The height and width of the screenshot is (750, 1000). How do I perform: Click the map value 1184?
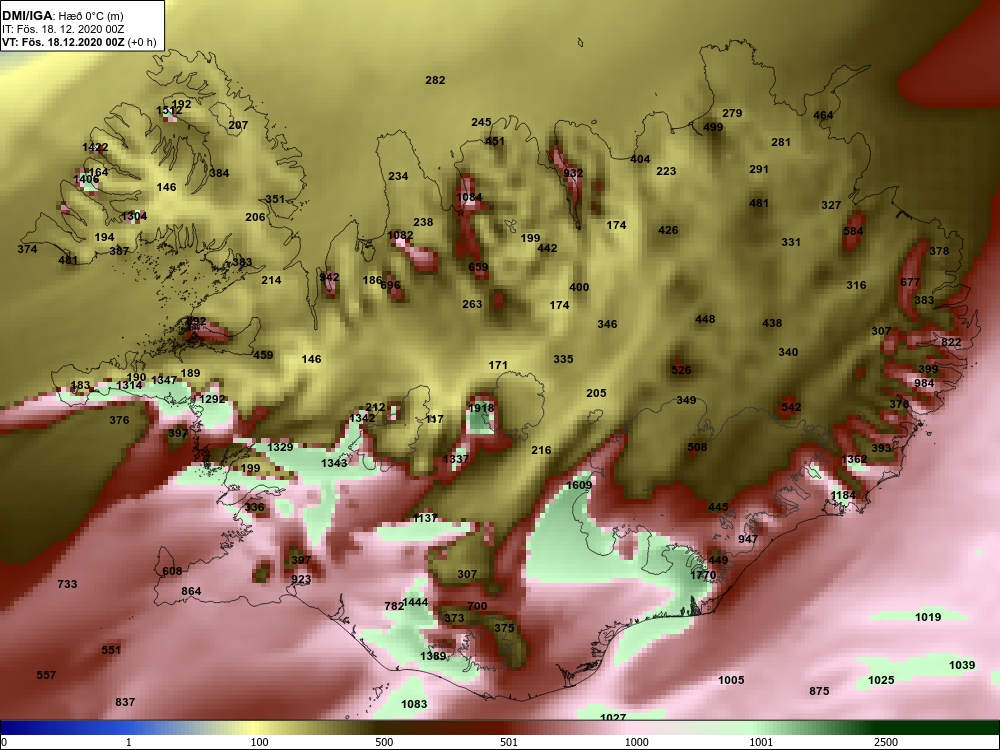(x=843, y=496)
